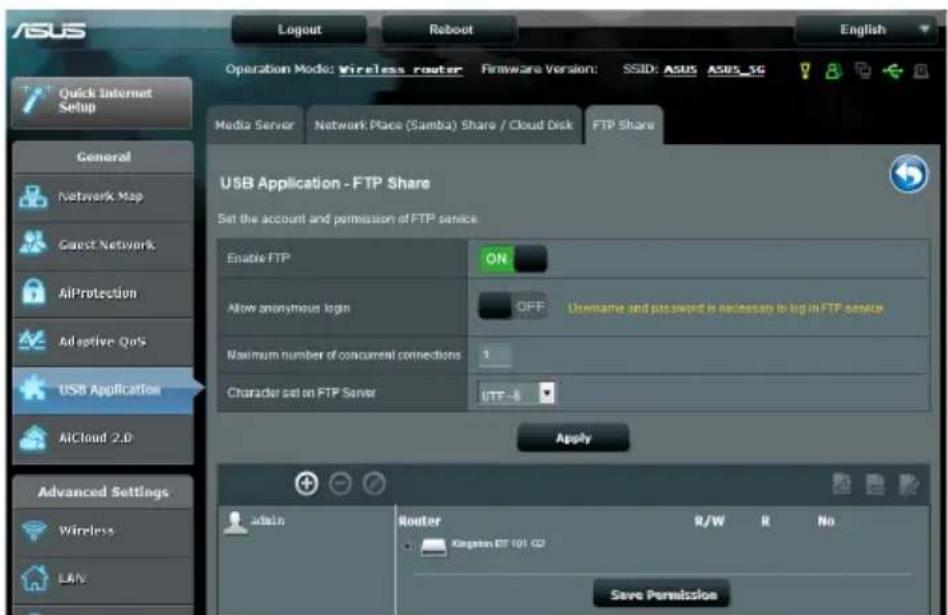
Task: Open Quick Internet Setup wizard
Action: [102, 102]
